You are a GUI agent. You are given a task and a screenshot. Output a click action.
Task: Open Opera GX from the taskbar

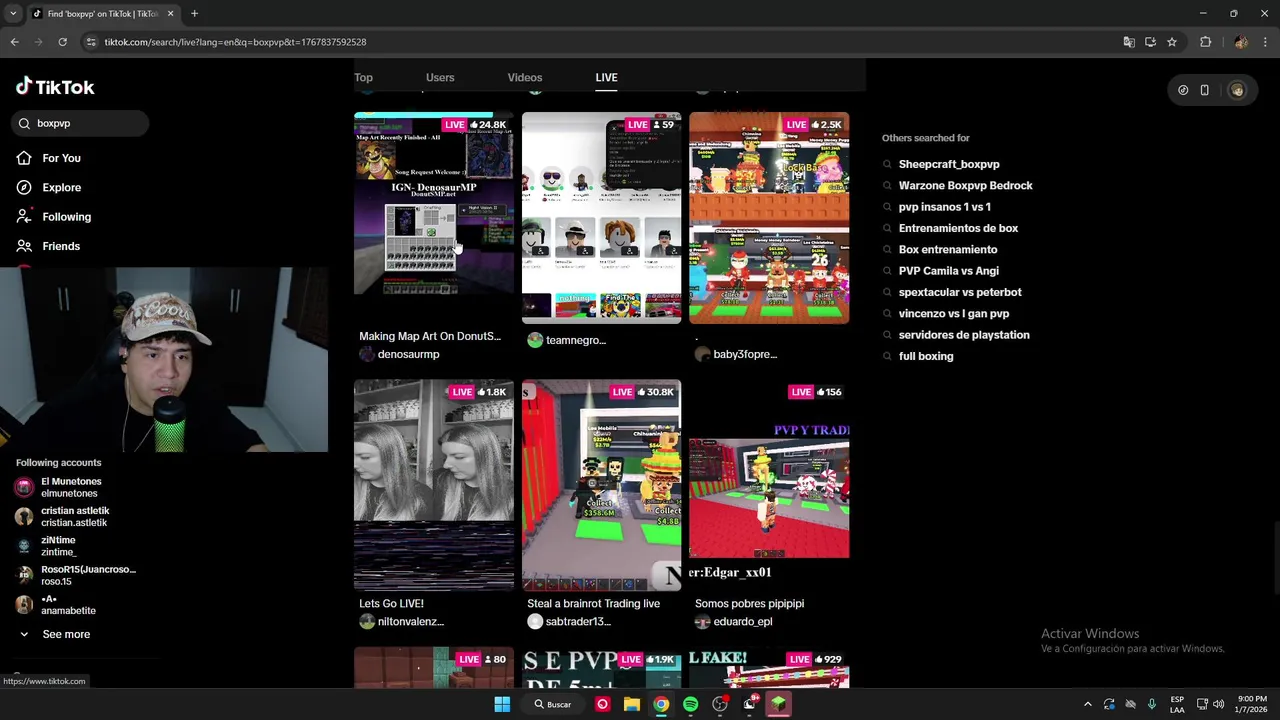(x=602, y=704)
